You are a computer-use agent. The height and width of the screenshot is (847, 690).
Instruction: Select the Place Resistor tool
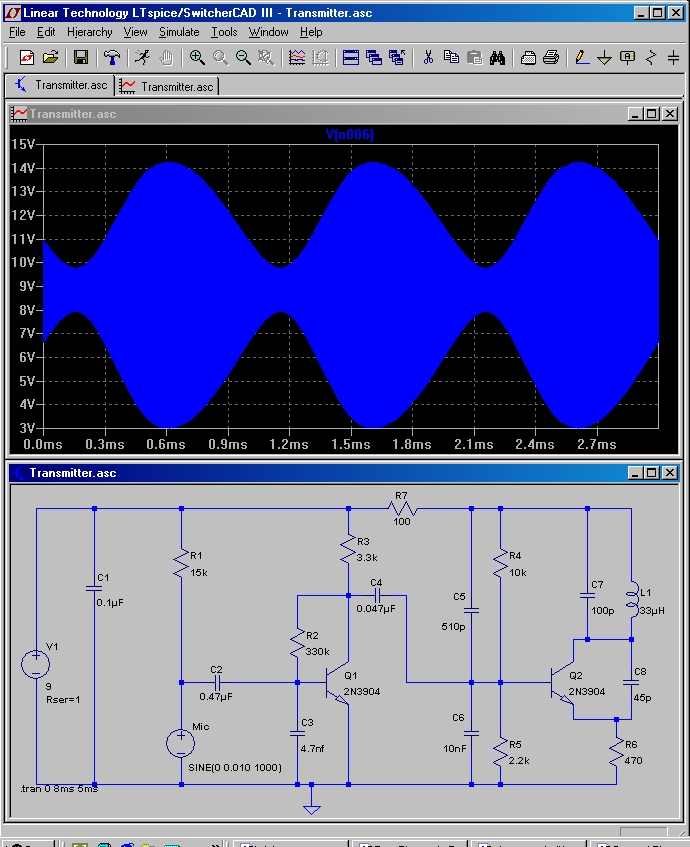coord(651,57)
